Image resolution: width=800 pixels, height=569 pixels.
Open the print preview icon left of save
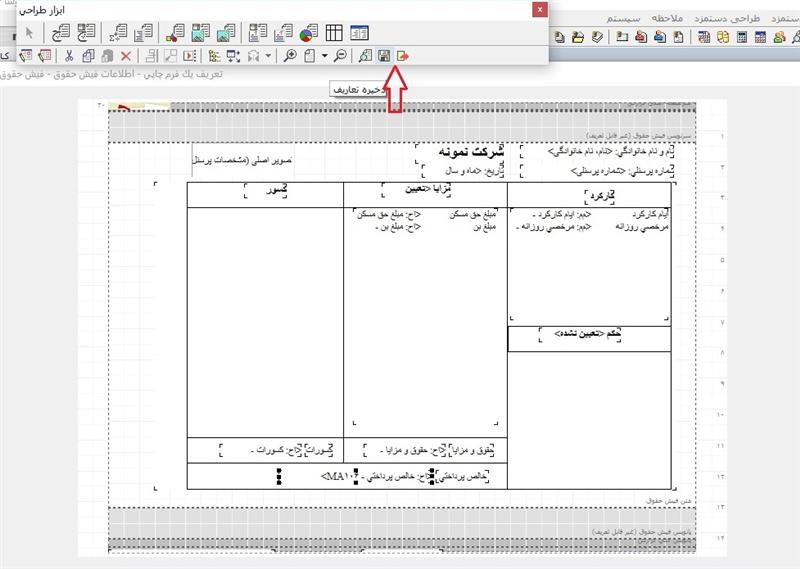click(x=366, y=56)
